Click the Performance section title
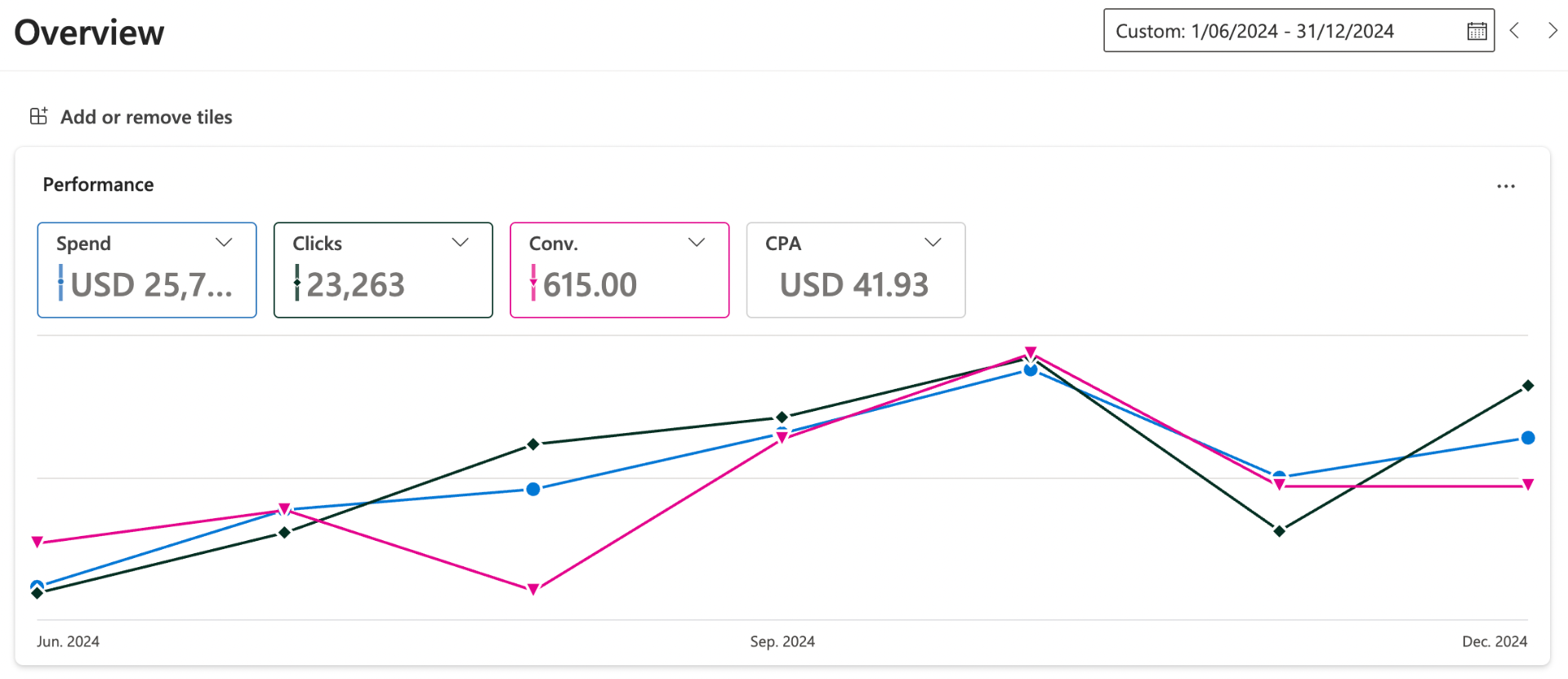 point(98,184)
